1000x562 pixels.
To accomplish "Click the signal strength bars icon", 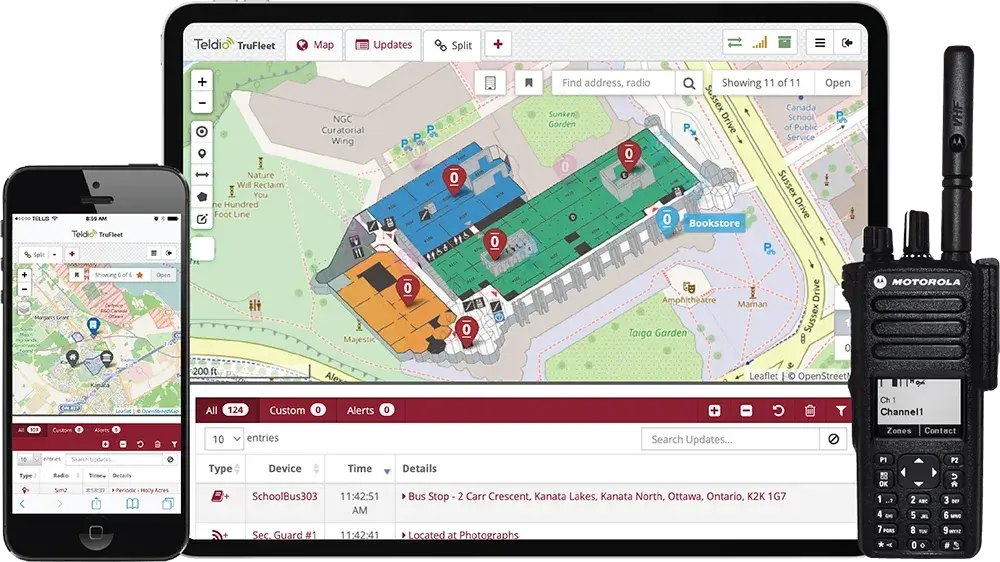I will click(x=760, y=43).
